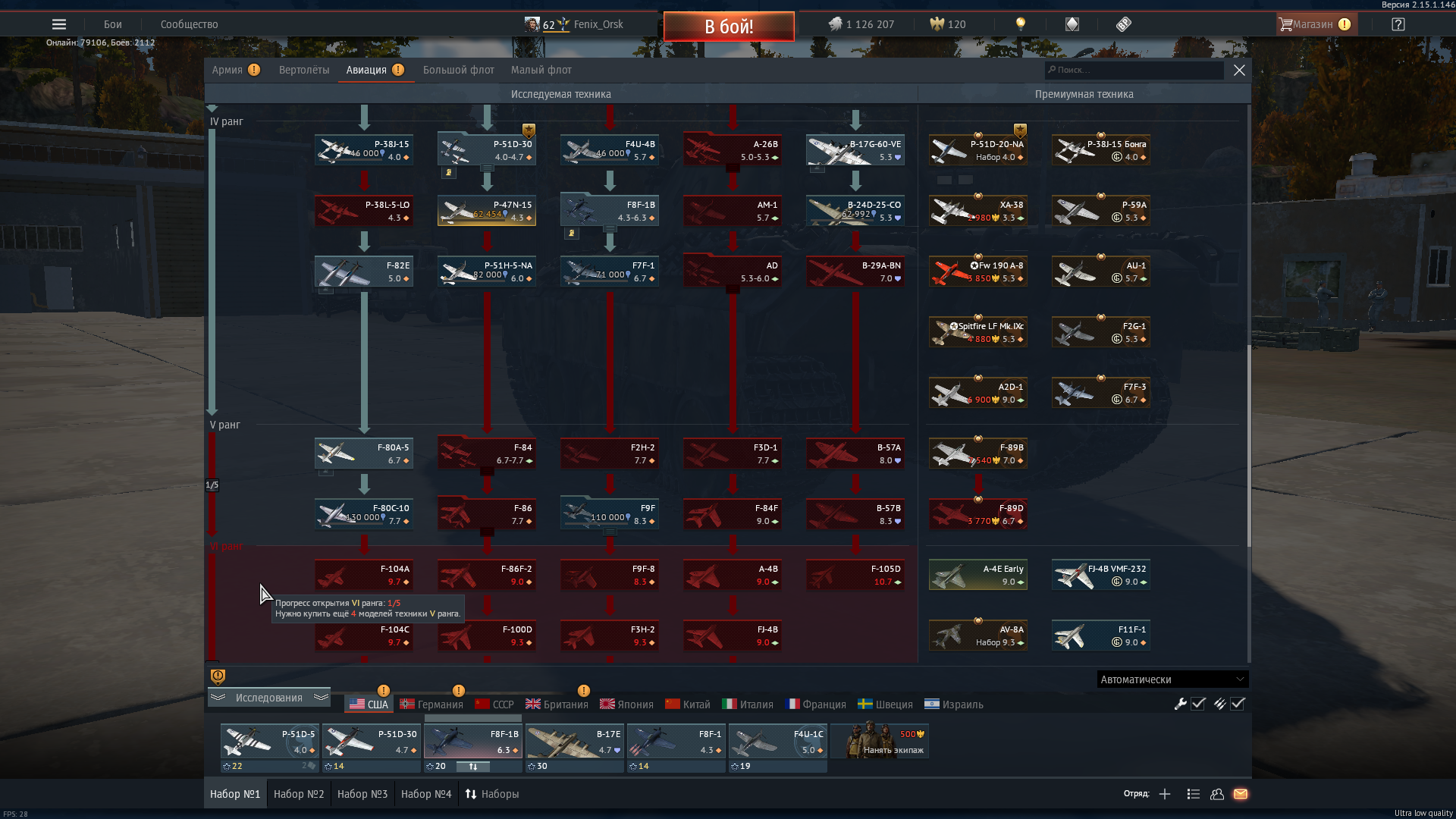
Task: Choose the B-17E crew slot
Action: 574,741
